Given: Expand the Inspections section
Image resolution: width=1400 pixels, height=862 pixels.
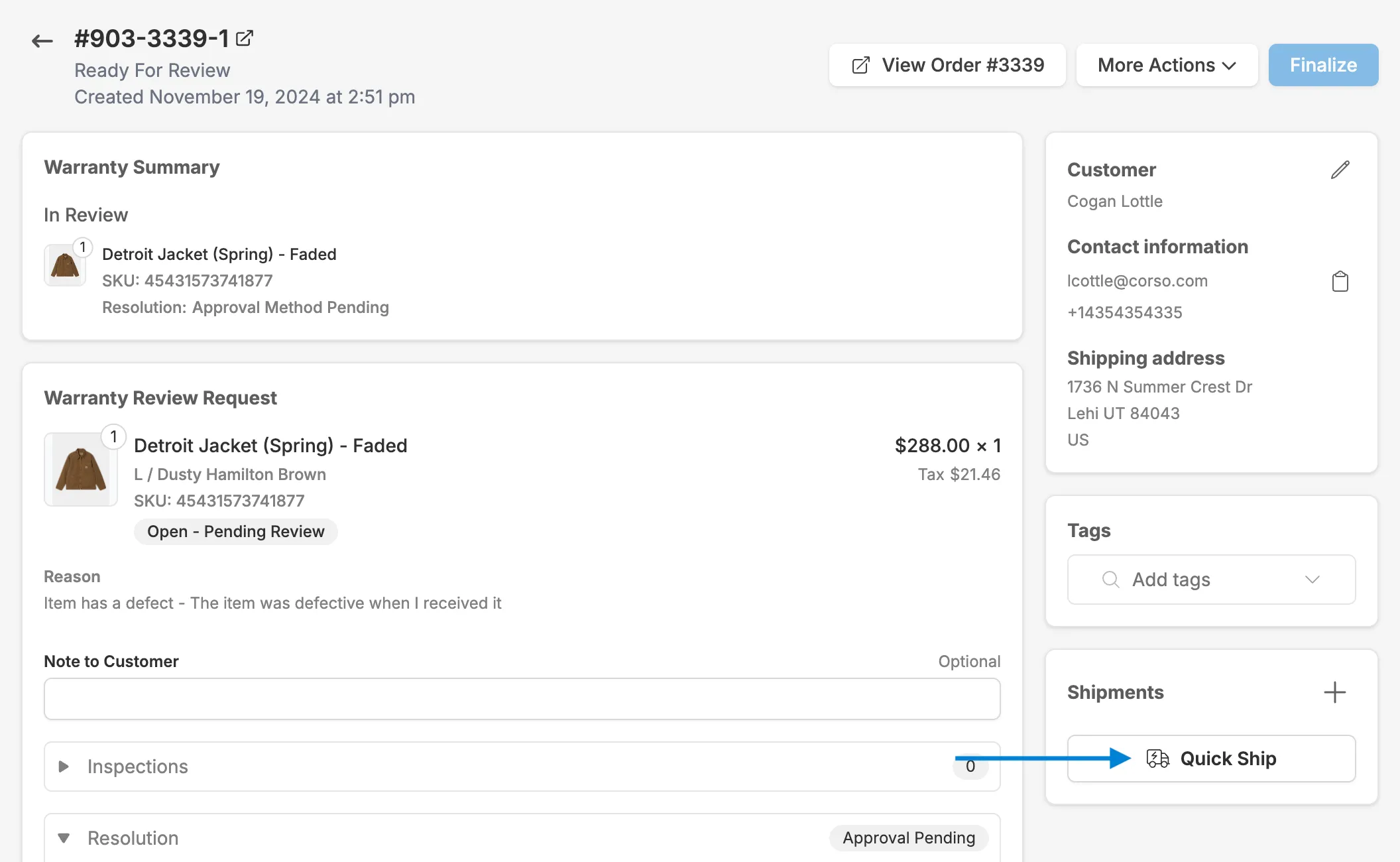Looking at the screenshot, I should pyautogui.click(x=64, y=767).
